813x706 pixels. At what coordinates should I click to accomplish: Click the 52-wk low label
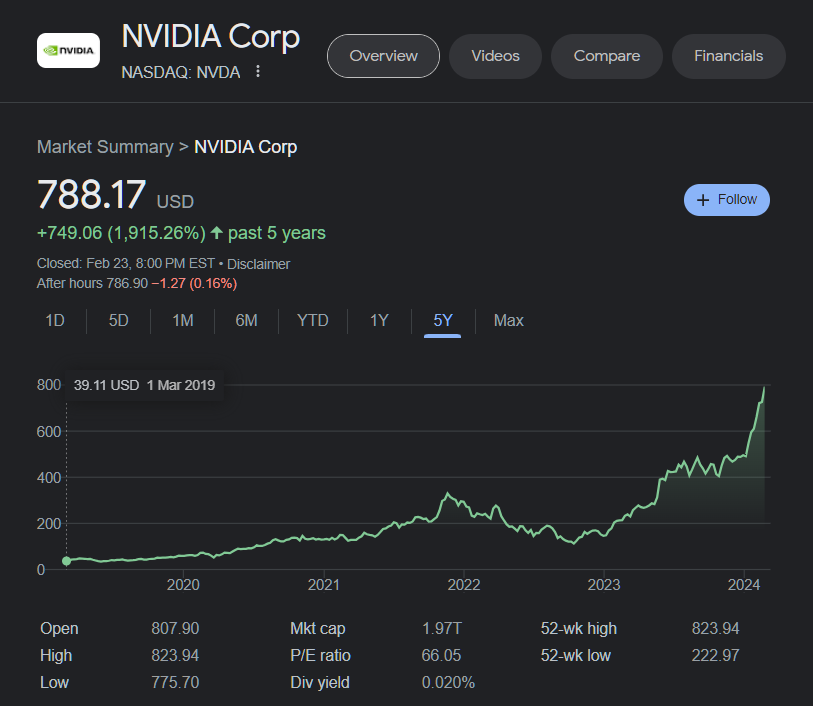point(576,655)
